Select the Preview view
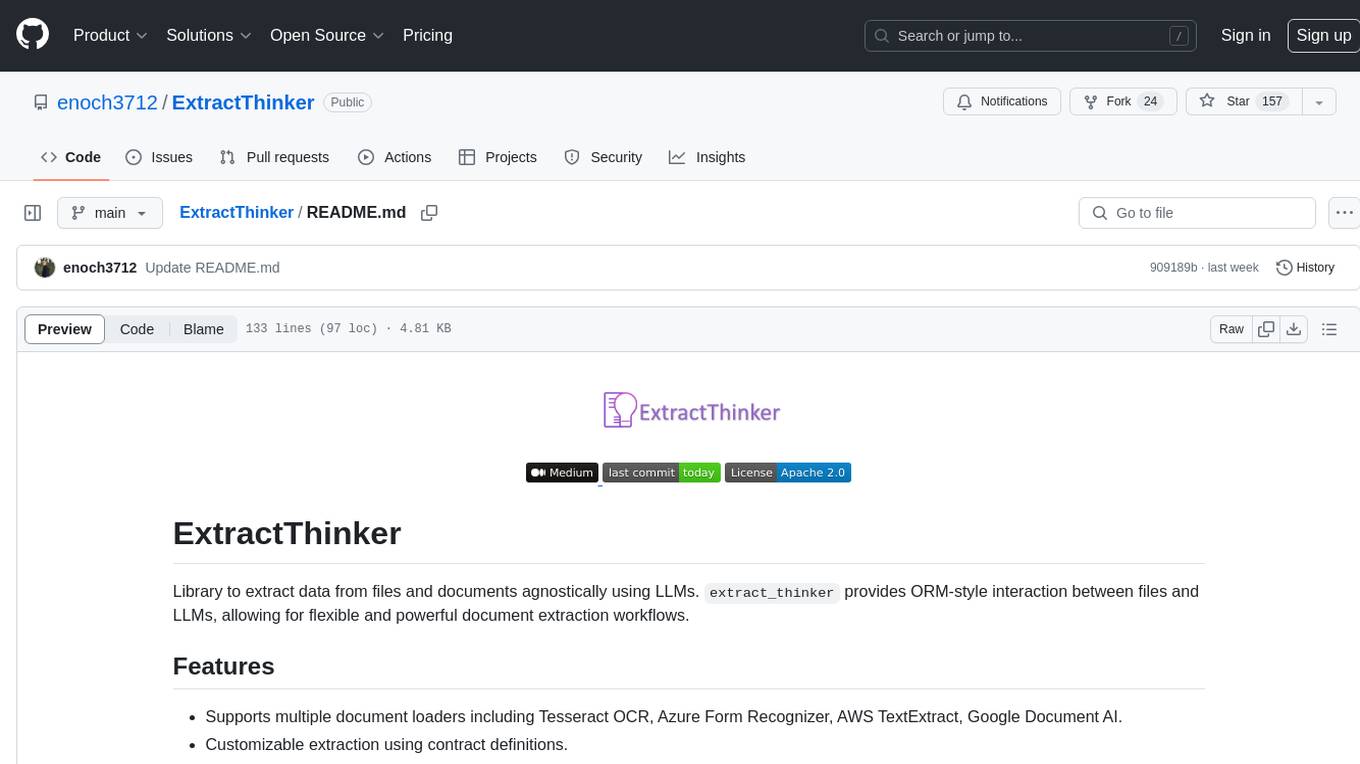1360x764 pixels. 65,329
